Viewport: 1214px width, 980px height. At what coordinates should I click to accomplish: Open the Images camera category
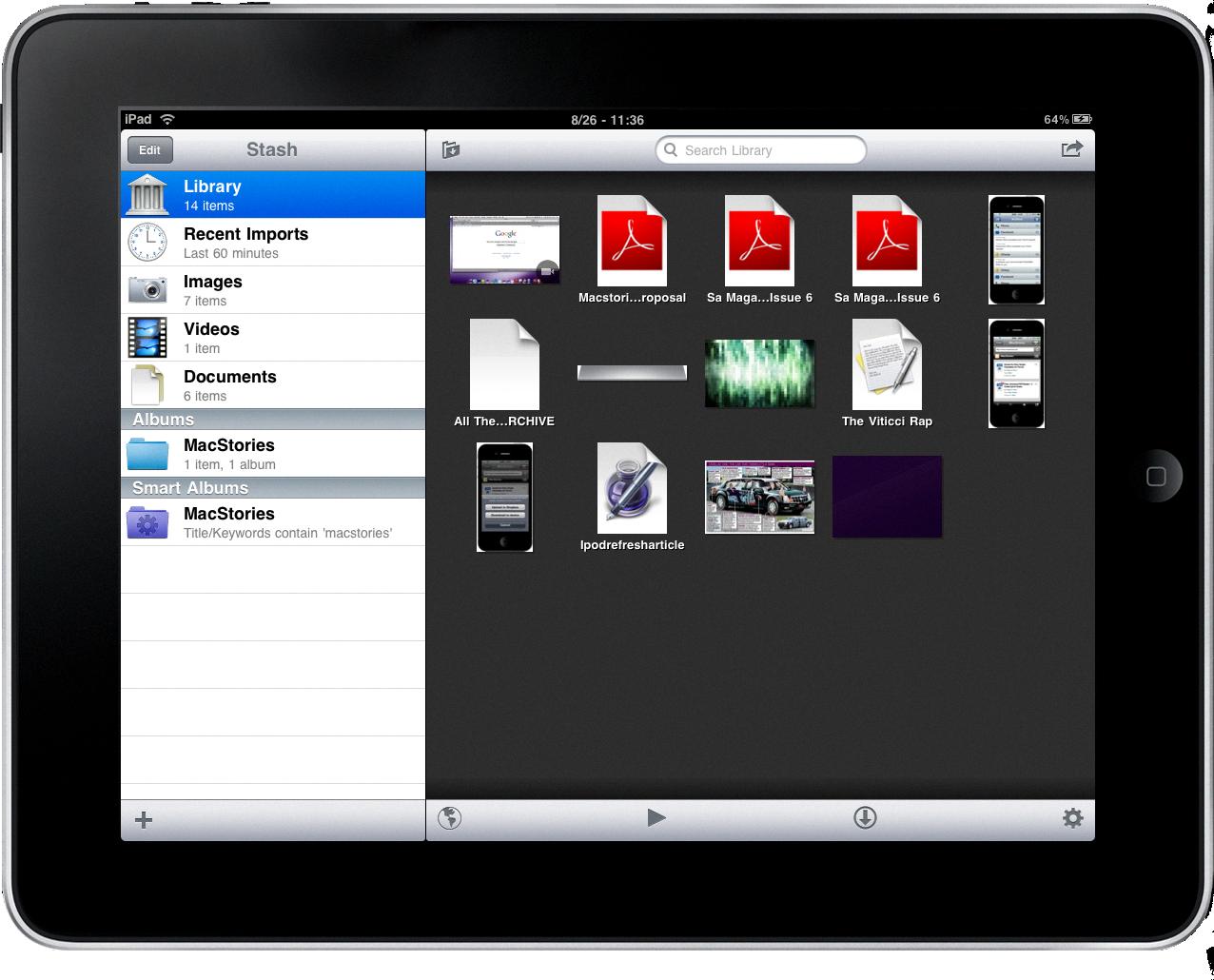273,290
